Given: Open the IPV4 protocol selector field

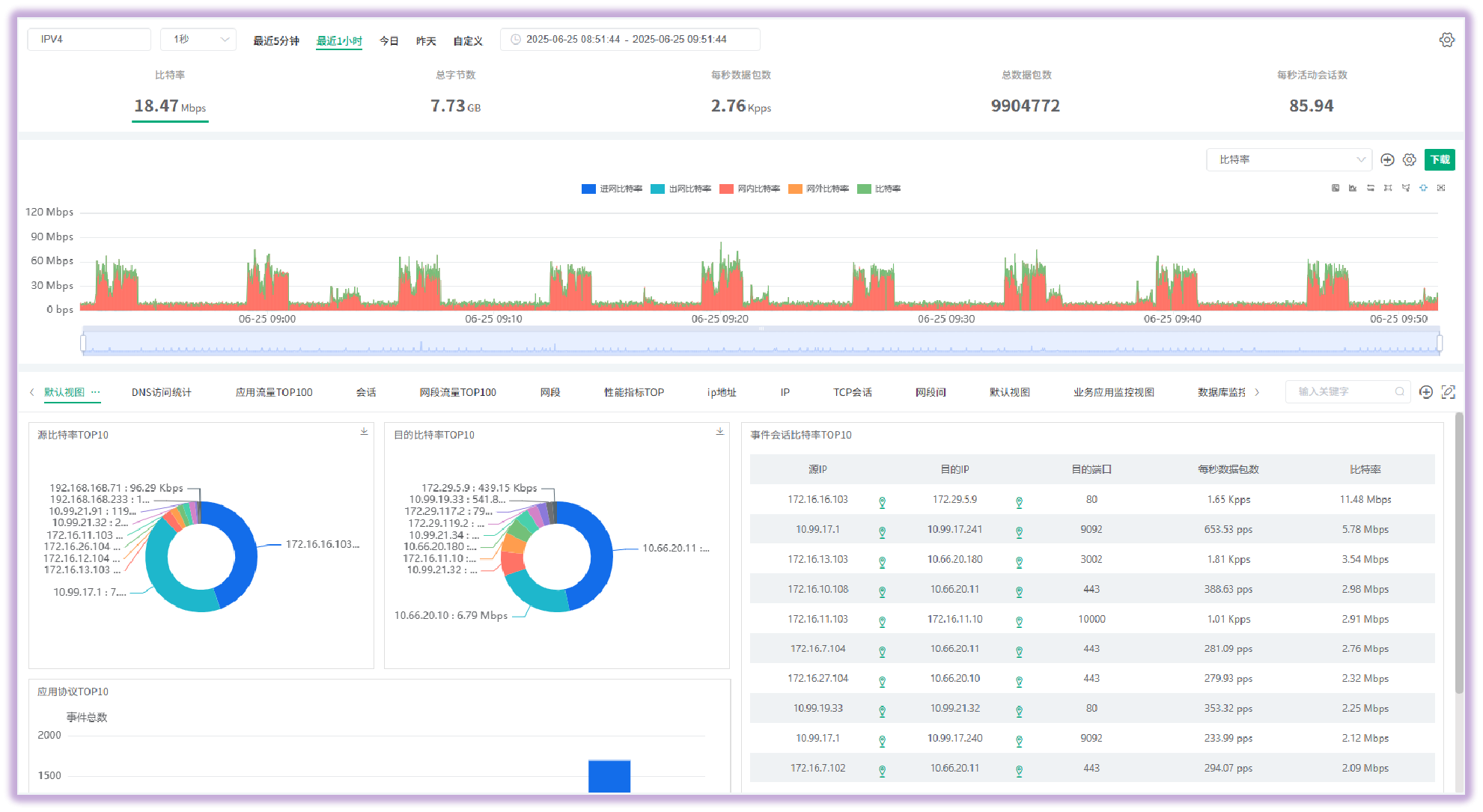Looking at the screenshot, I should tap(89, 40).
